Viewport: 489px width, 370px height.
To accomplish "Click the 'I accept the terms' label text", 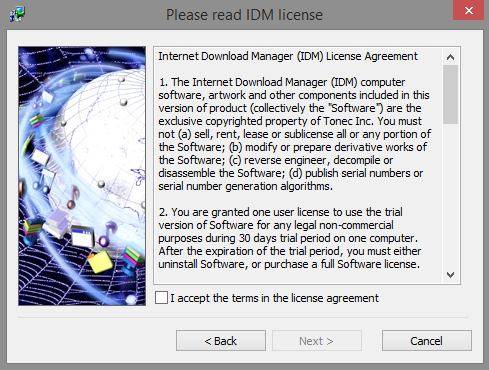I will 274,298.
